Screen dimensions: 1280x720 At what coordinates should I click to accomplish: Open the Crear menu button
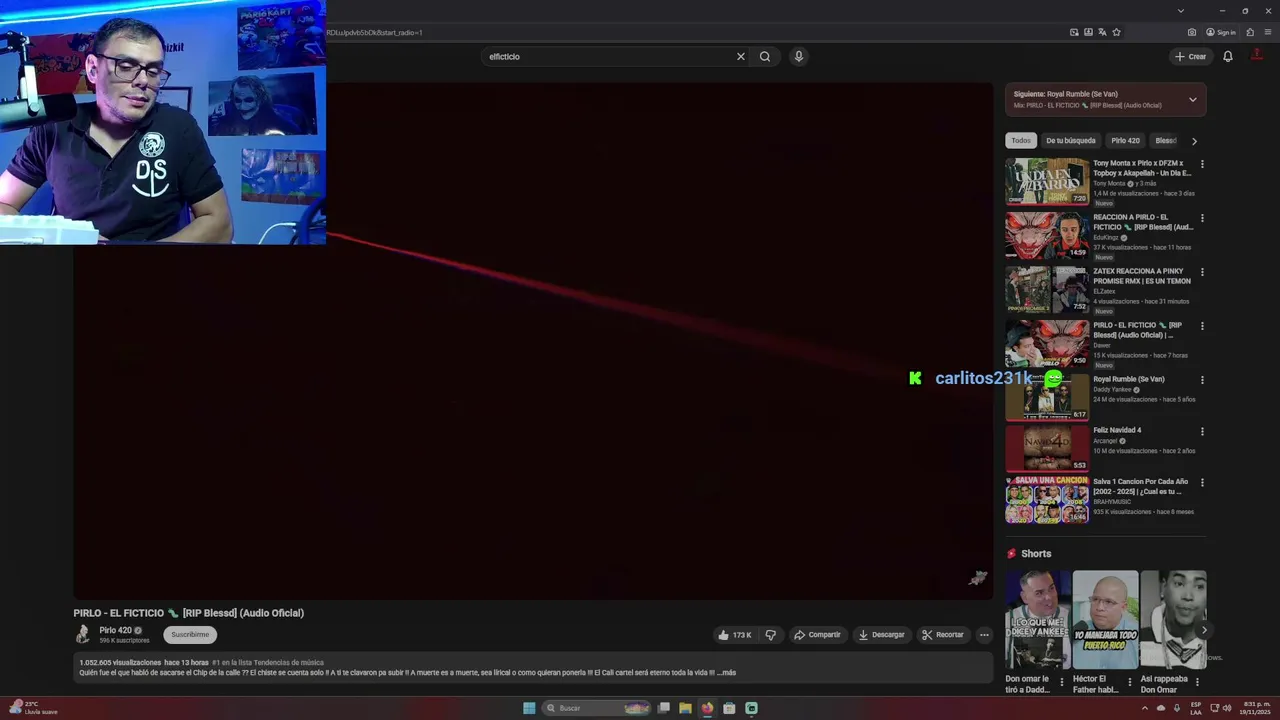pos(1191,57)
